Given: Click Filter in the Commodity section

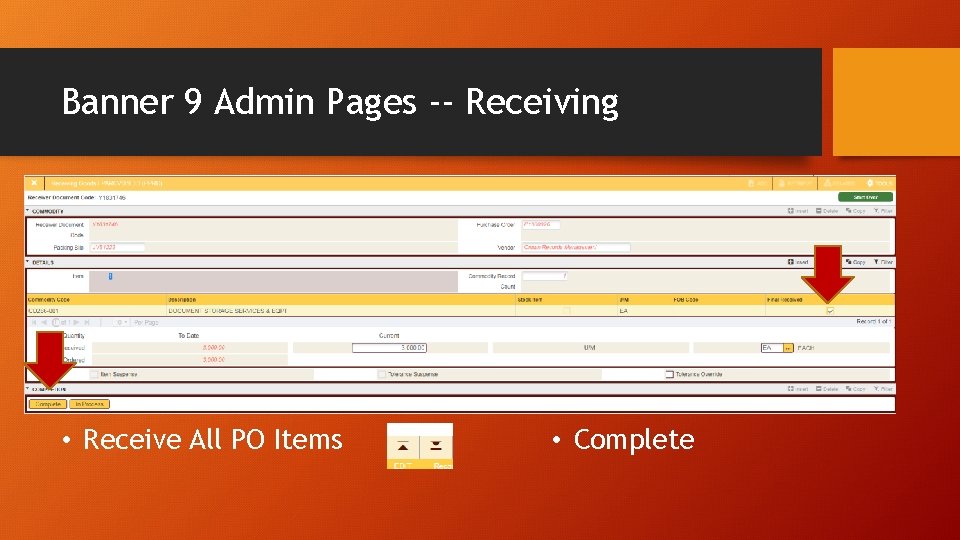Looking at the screenshot, I should click(x=883, y=211).
